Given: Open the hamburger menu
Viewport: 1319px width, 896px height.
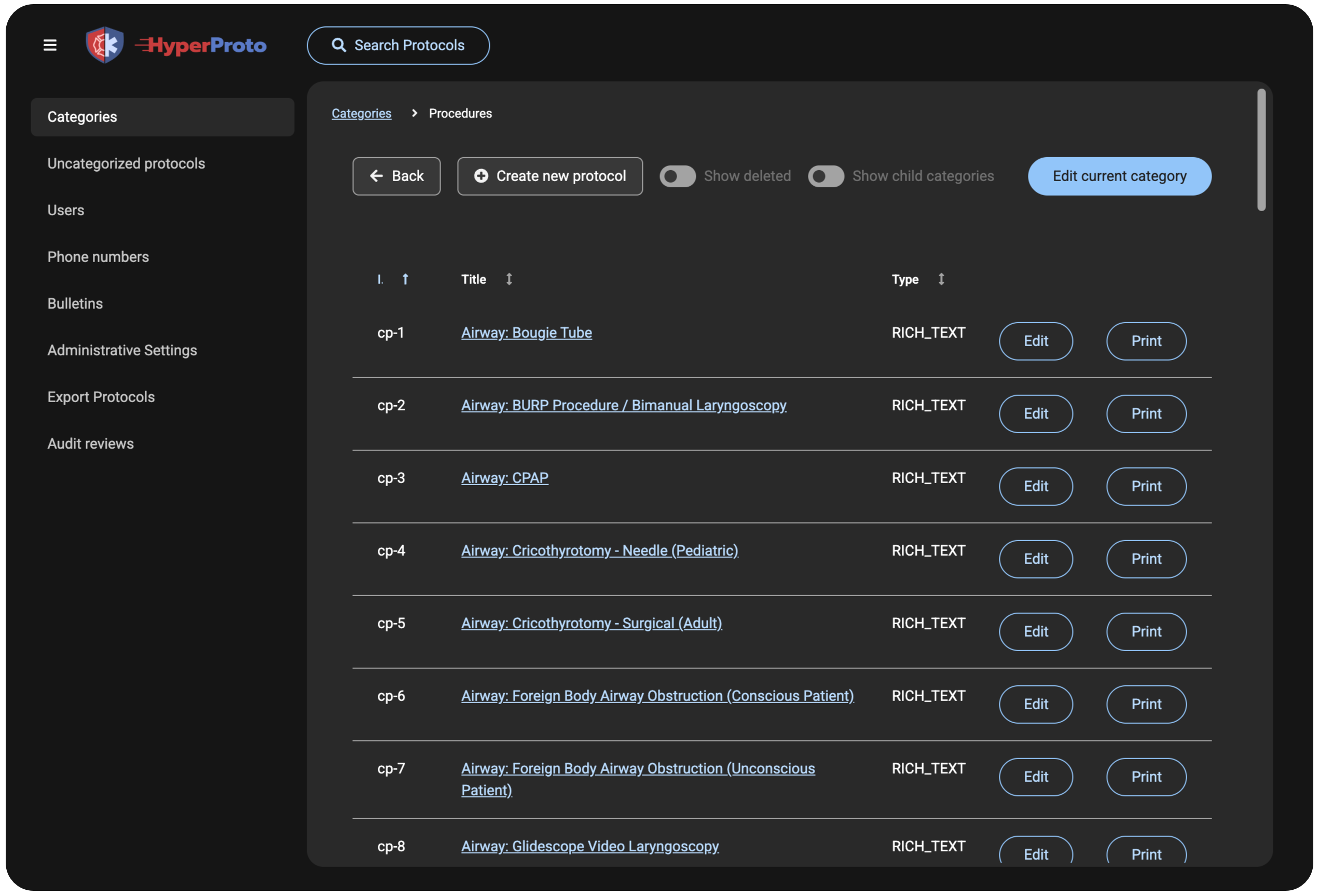Looking at the screenshot, I should (50, 45).
